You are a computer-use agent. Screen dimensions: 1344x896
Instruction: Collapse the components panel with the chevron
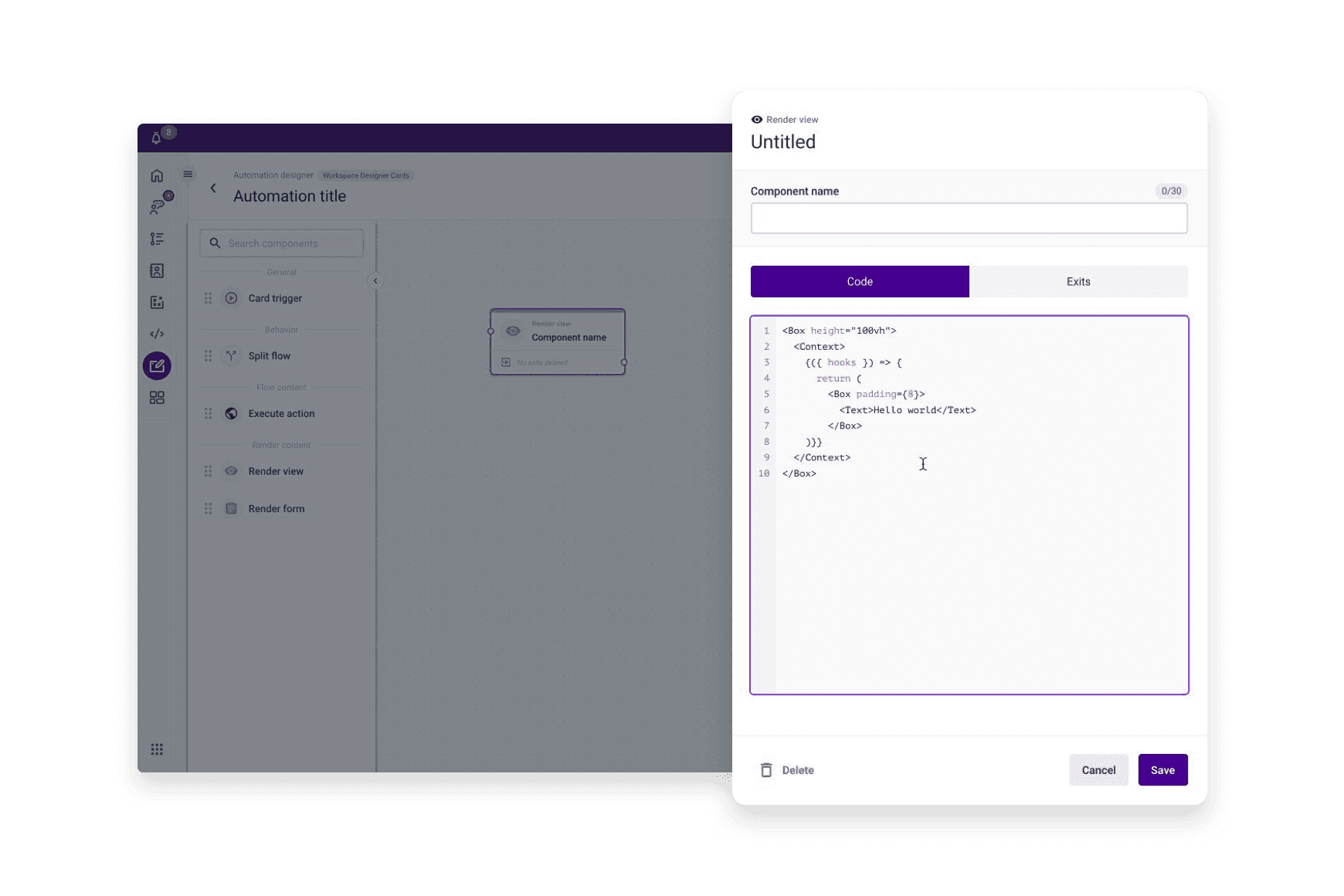click(375, 280)
